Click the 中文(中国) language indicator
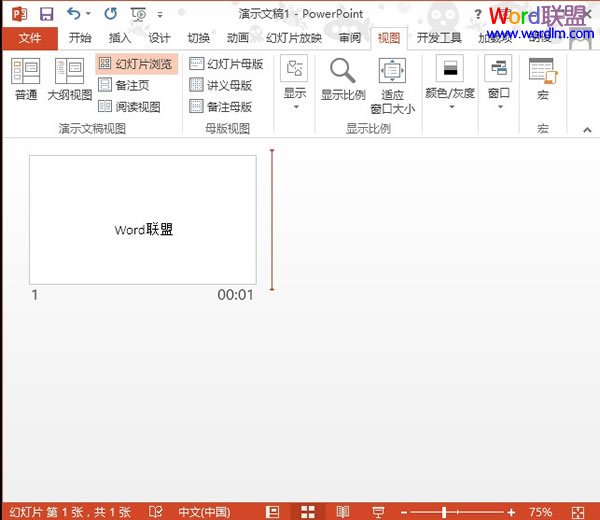The image size is (600, 520). coord(204,512)
